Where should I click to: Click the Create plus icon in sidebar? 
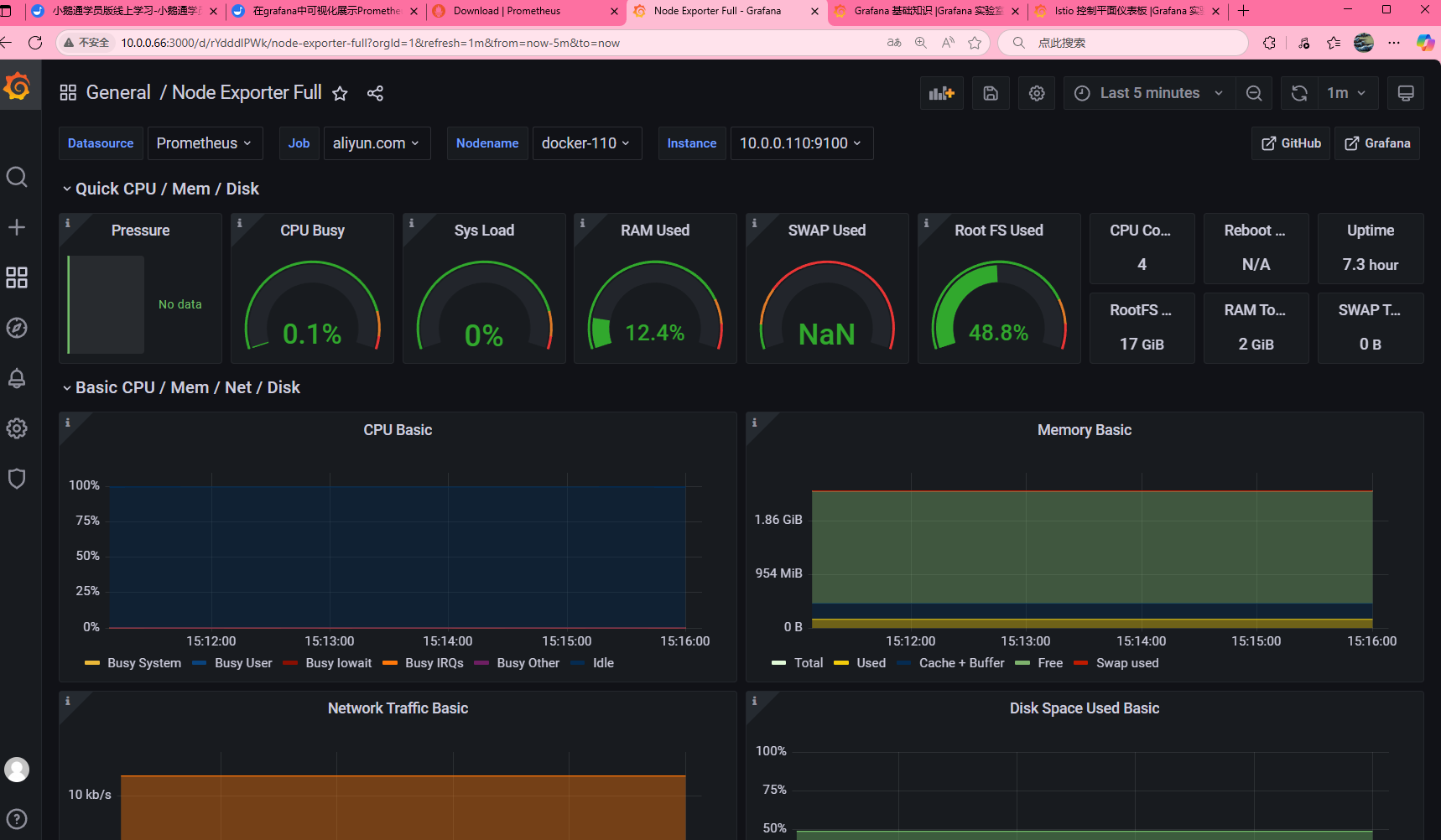point(17,227)
